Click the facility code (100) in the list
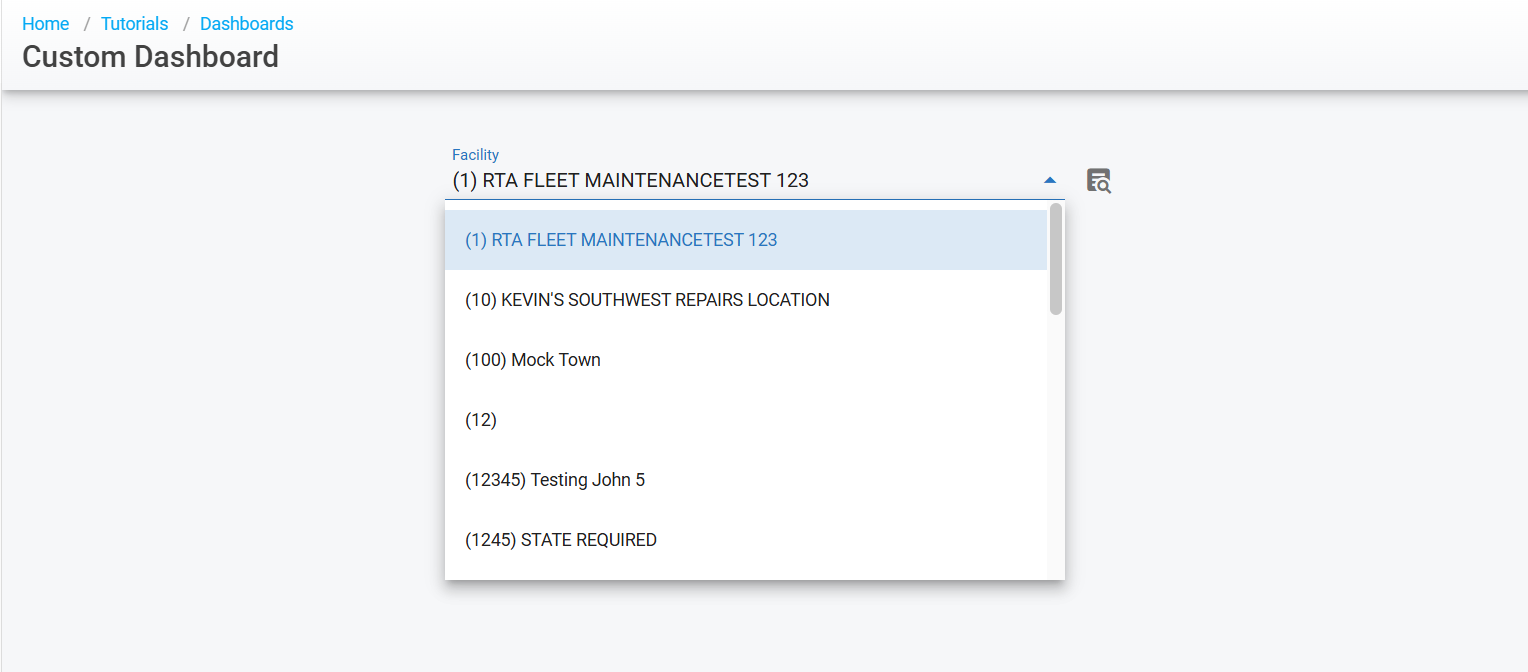The width and height of the screenshot is (1528, 672). 486,360
